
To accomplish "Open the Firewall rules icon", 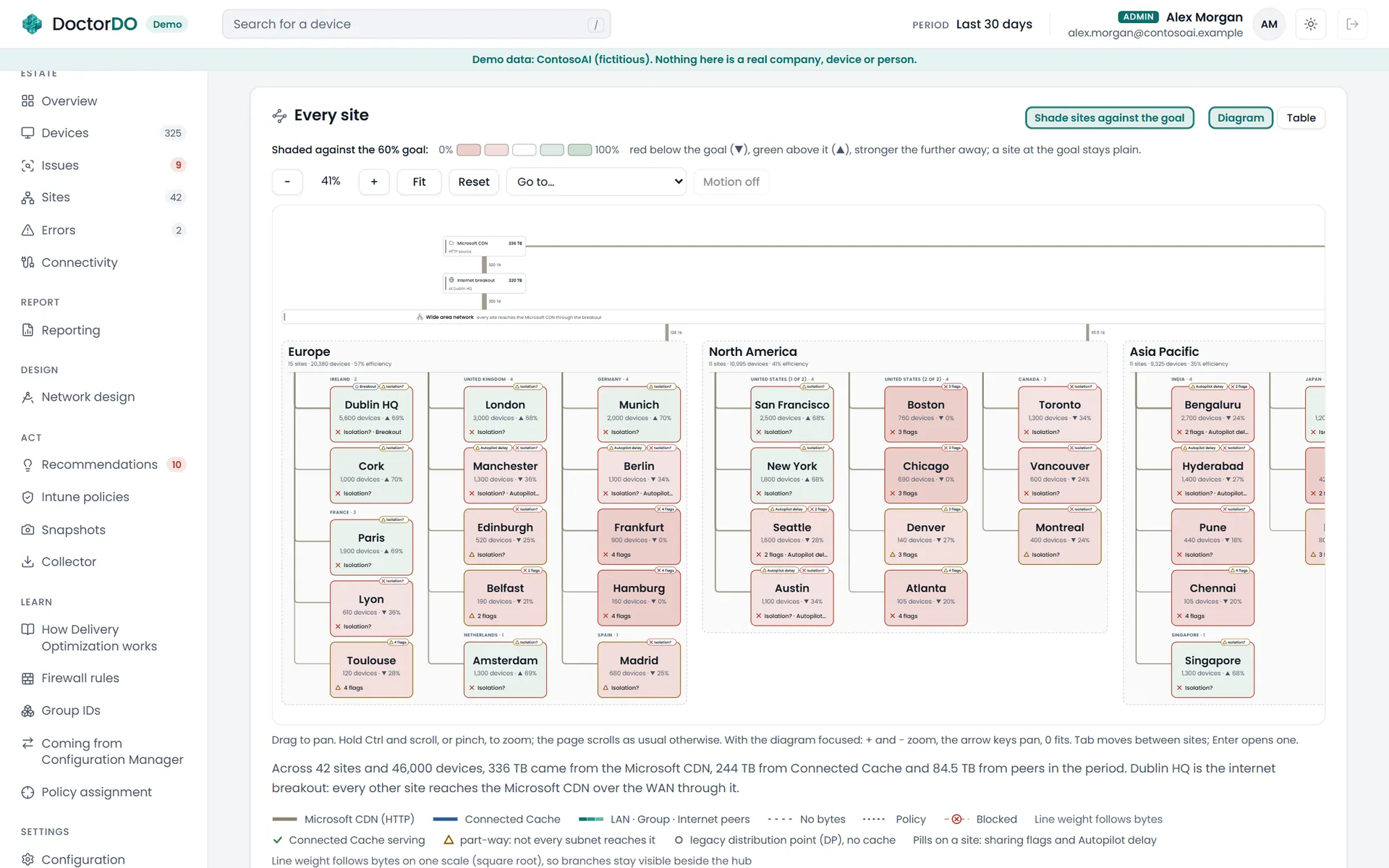I will (27, 678).
